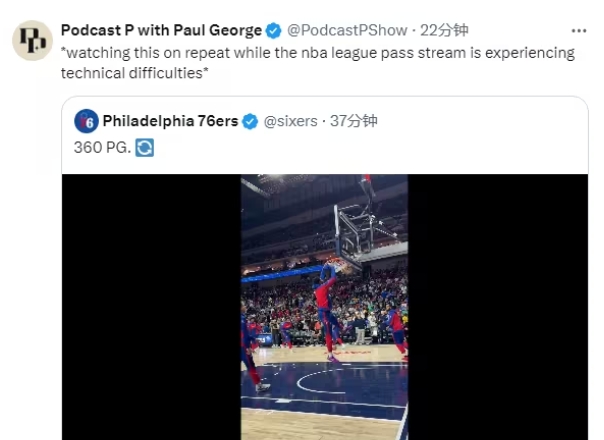
Task: Open Podcast P profile avatar
Action: pyautogui.click(x=30, y=41)
